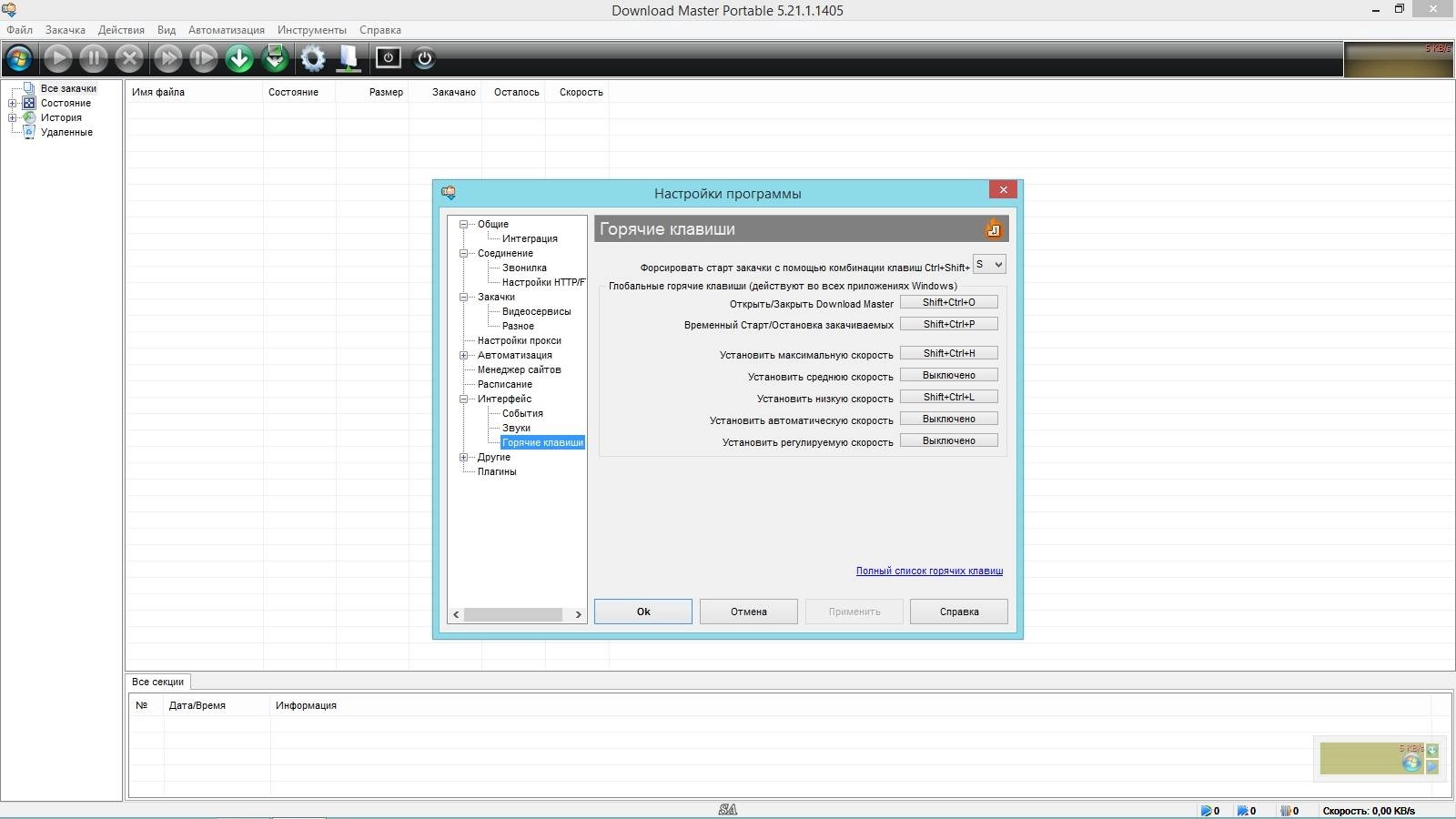Screen dimensions: 1456x819
Task: Open the Справка menu
Action: tap(380, 30)
